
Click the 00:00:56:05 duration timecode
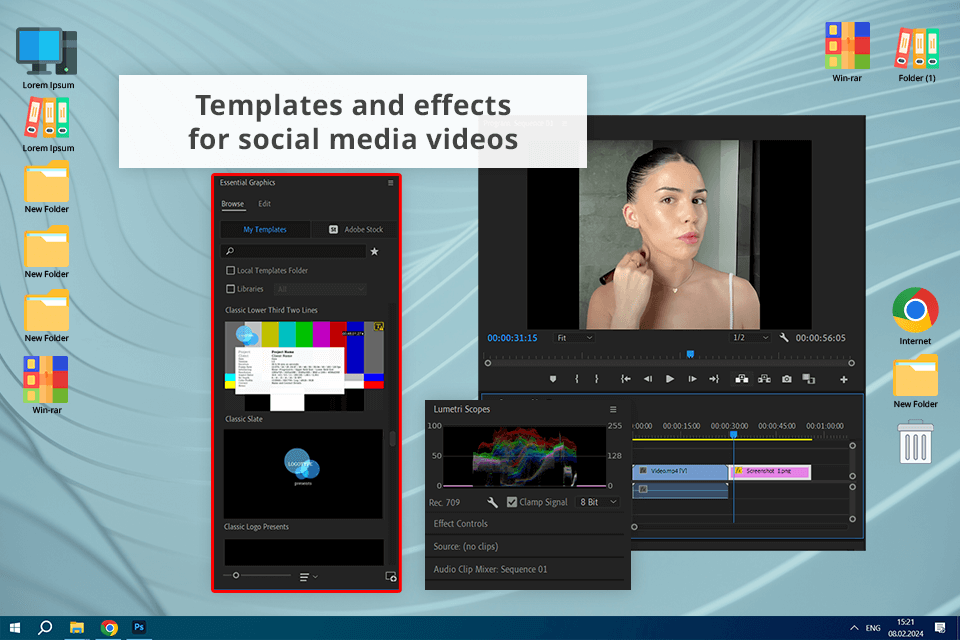820,338
